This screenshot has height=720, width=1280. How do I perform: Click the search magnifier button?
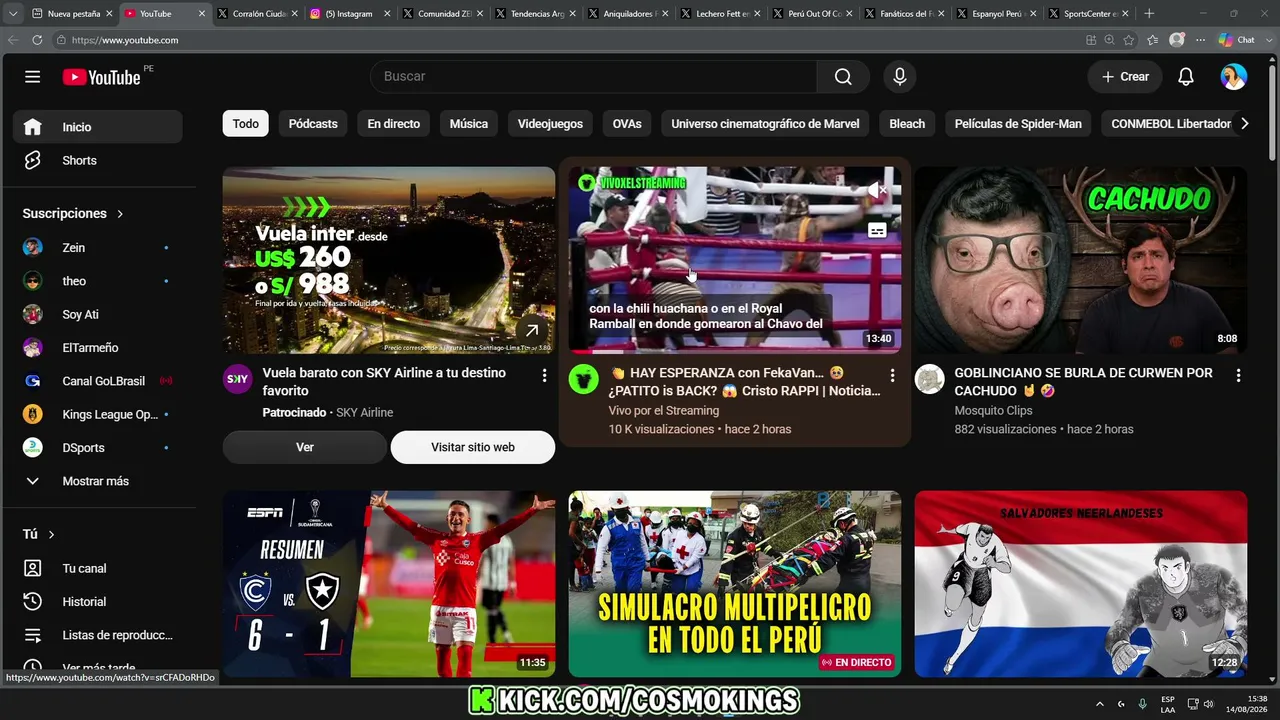(843, 77)
